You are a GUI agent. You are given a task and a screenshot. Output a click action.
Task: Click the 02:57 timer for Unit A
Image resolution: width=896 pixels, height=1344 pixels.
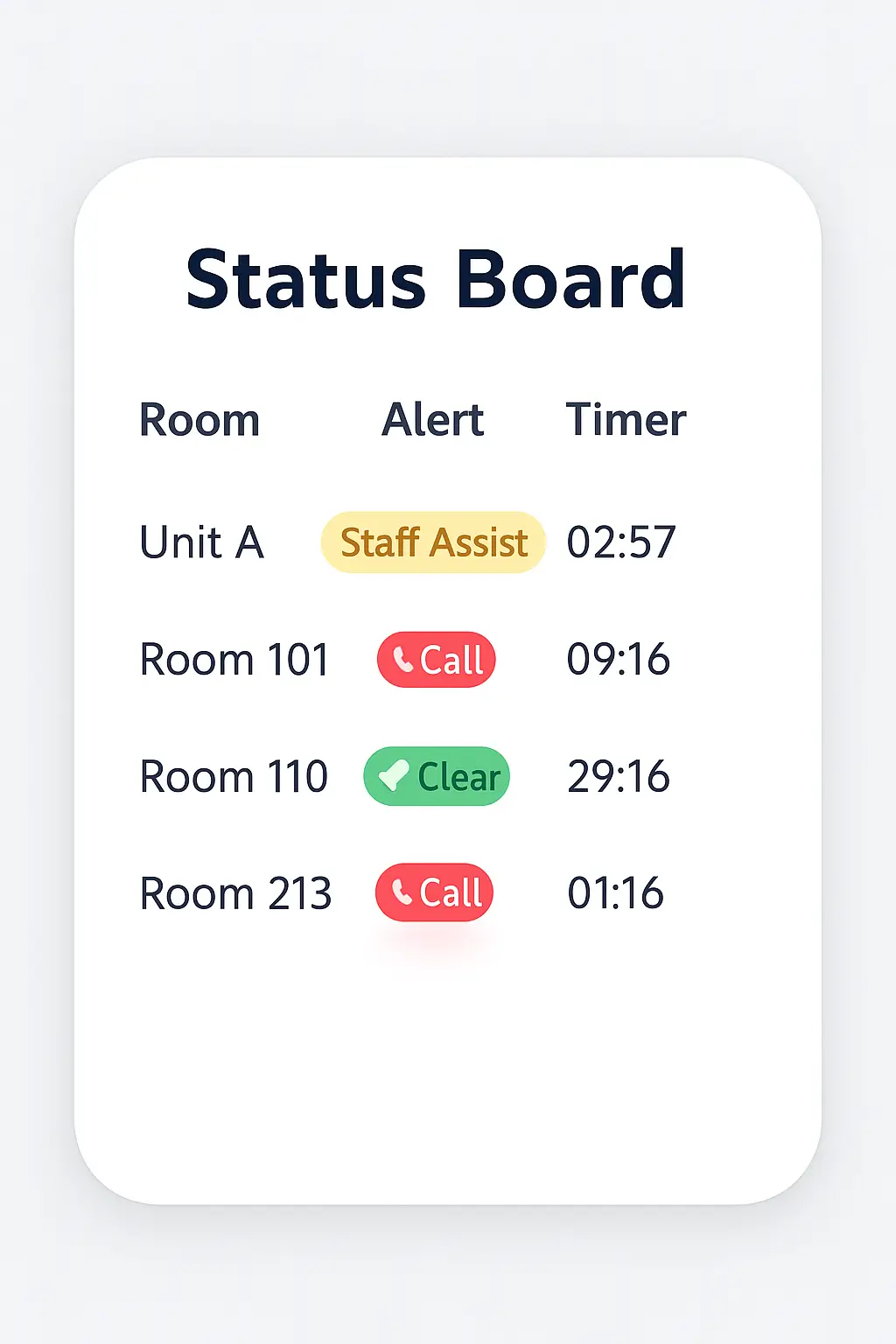[621, 542]
